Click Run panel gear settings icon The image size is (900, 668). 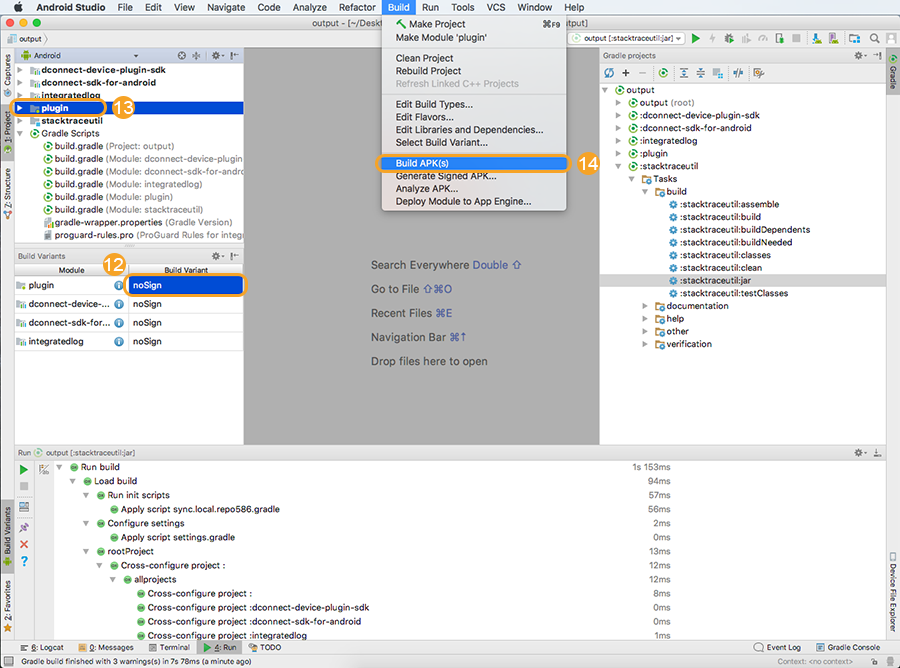pos(860,453)
